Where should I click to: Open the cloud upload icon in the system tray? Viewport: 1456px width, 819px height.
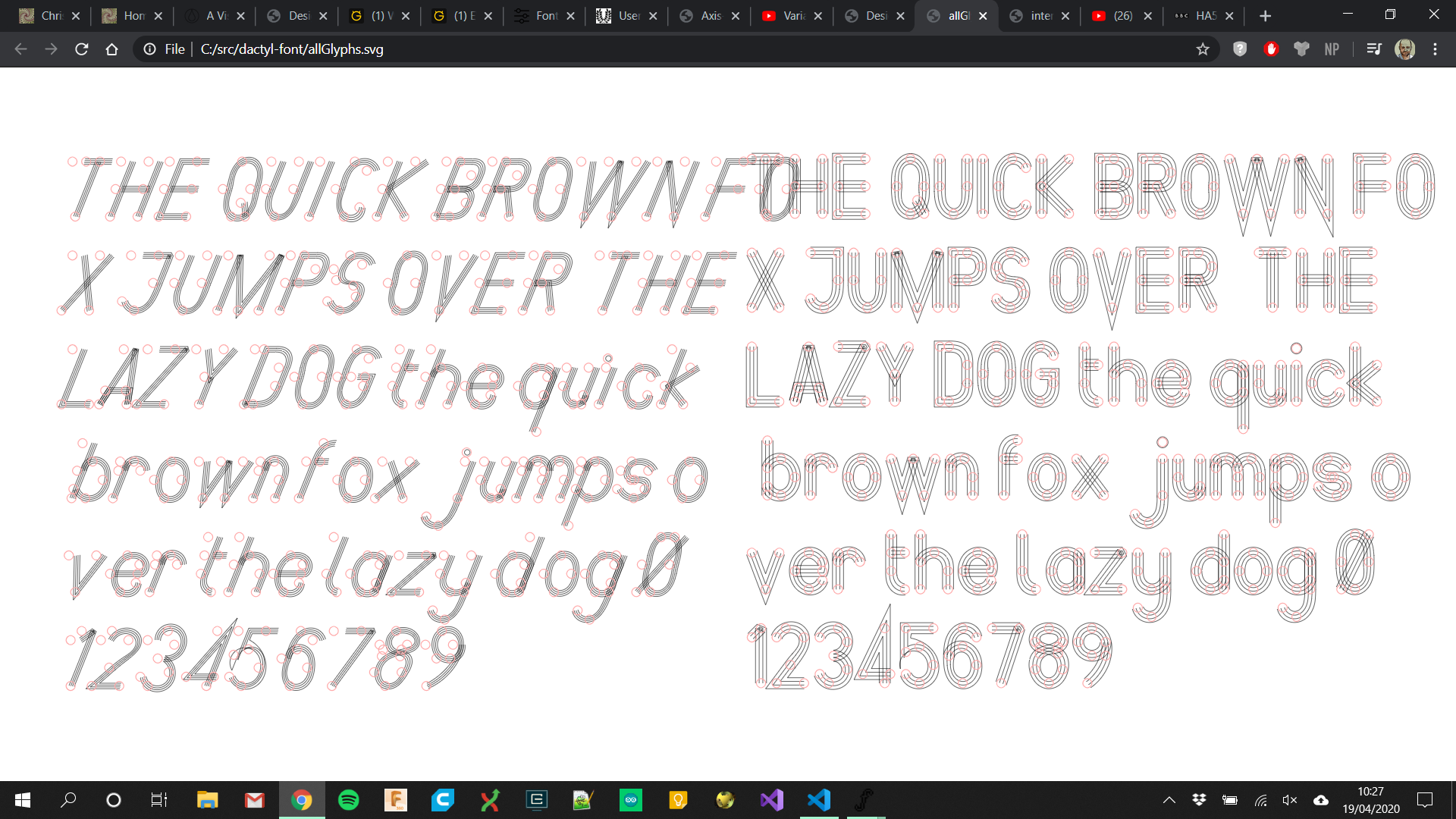[x=1321, y=800]
